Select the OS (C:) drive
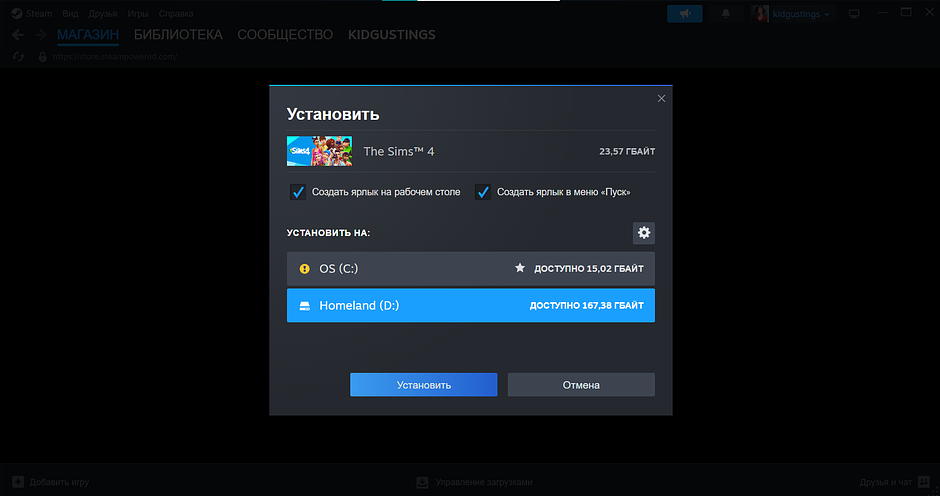940x496 pixels. (471, 268)
